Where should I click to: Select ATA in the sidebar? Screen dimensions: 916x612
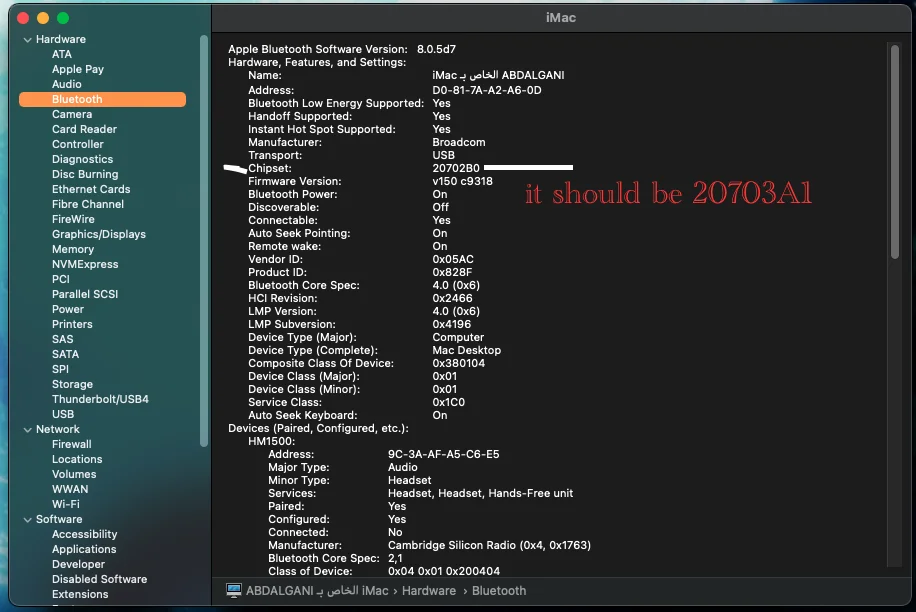(61, 54)
